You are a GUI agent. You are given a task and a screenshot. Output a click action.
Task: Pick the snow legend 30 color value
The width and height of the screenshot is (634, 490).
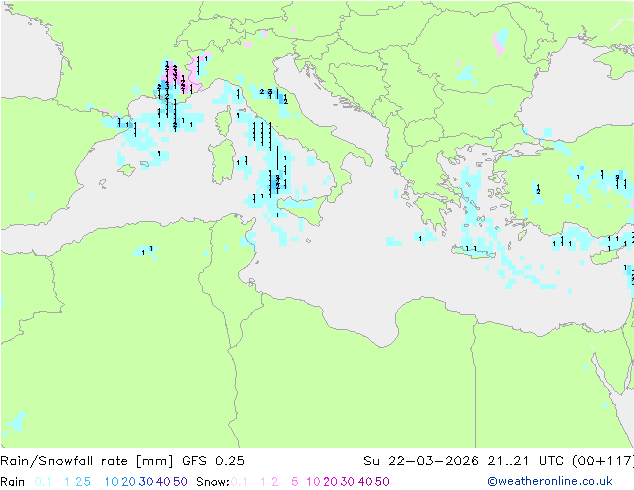(348, 482)
